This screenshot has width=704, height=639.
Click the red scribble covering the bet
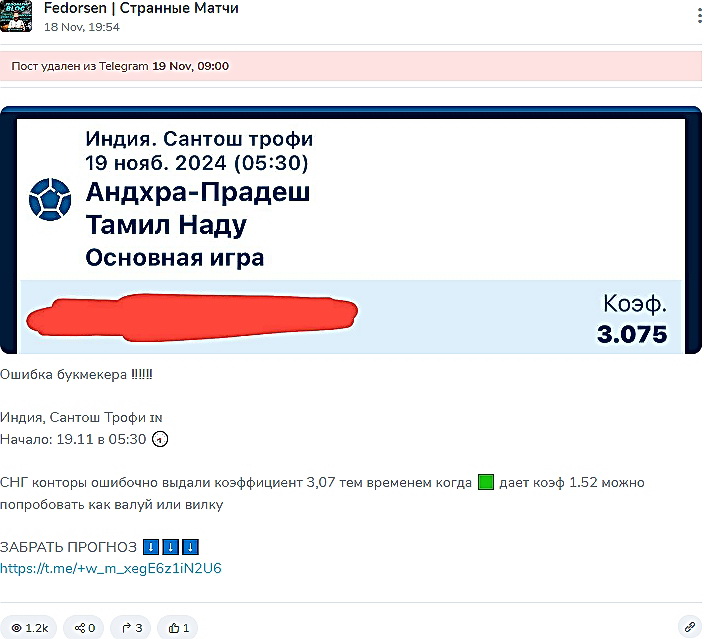tap(192, 317)
